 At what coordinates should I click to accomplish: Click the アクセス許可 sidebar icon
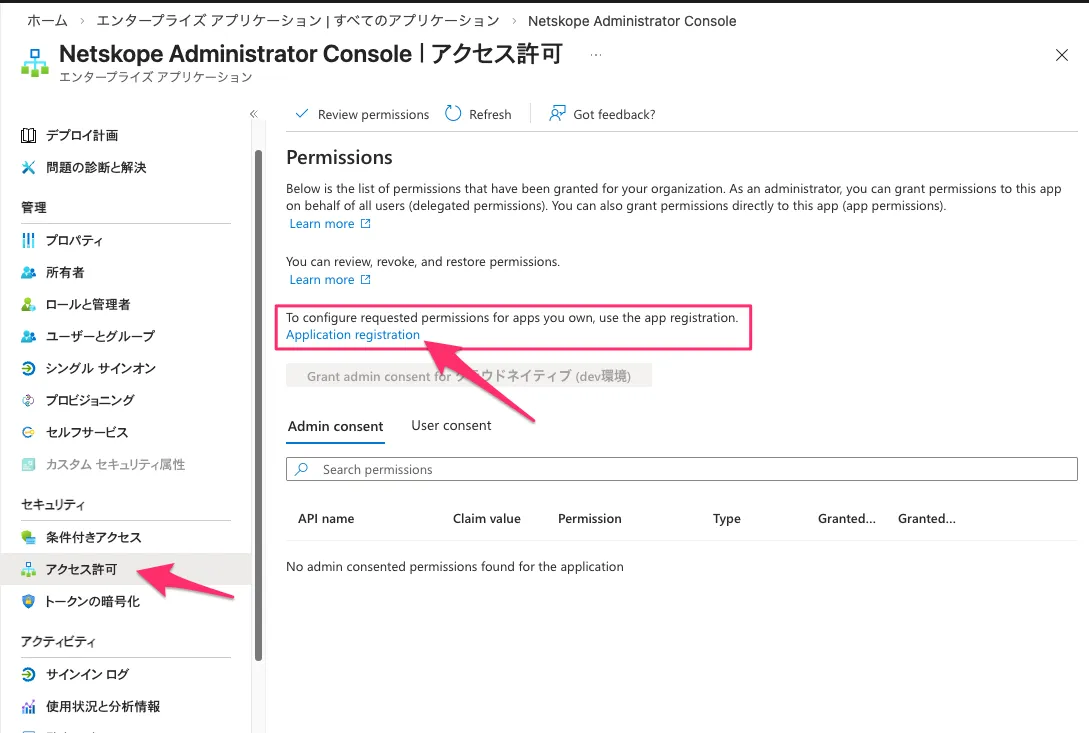(28, 570)
